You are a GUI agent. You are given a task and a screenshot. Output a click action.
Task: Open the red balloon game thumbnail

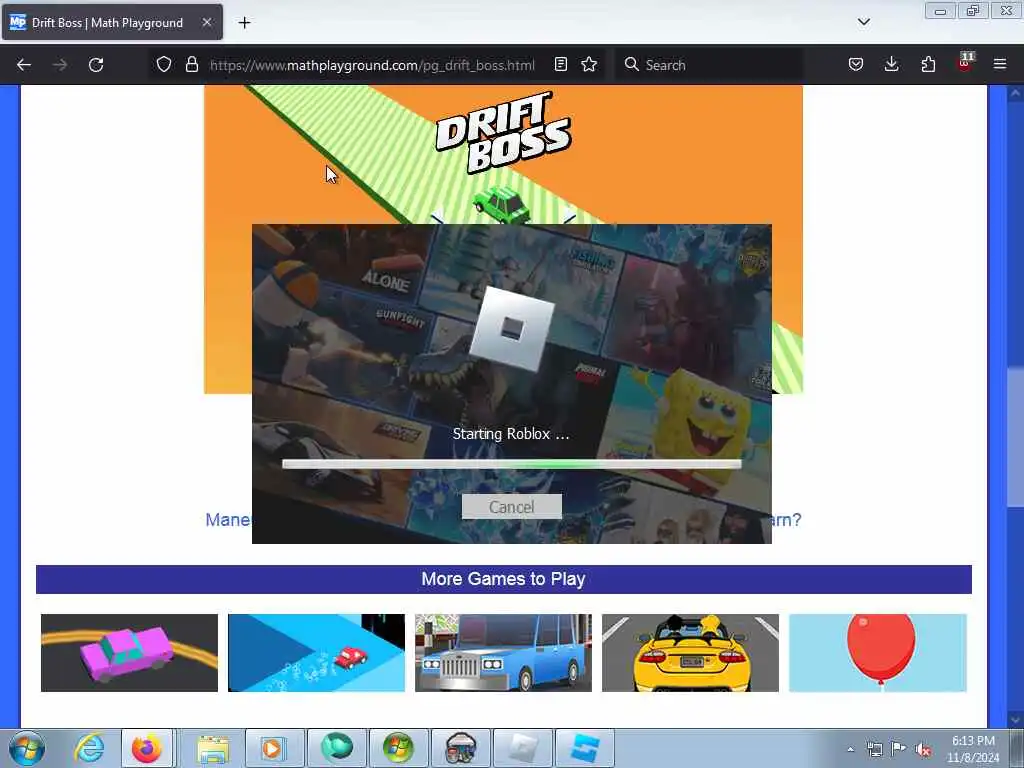(878, 652)
